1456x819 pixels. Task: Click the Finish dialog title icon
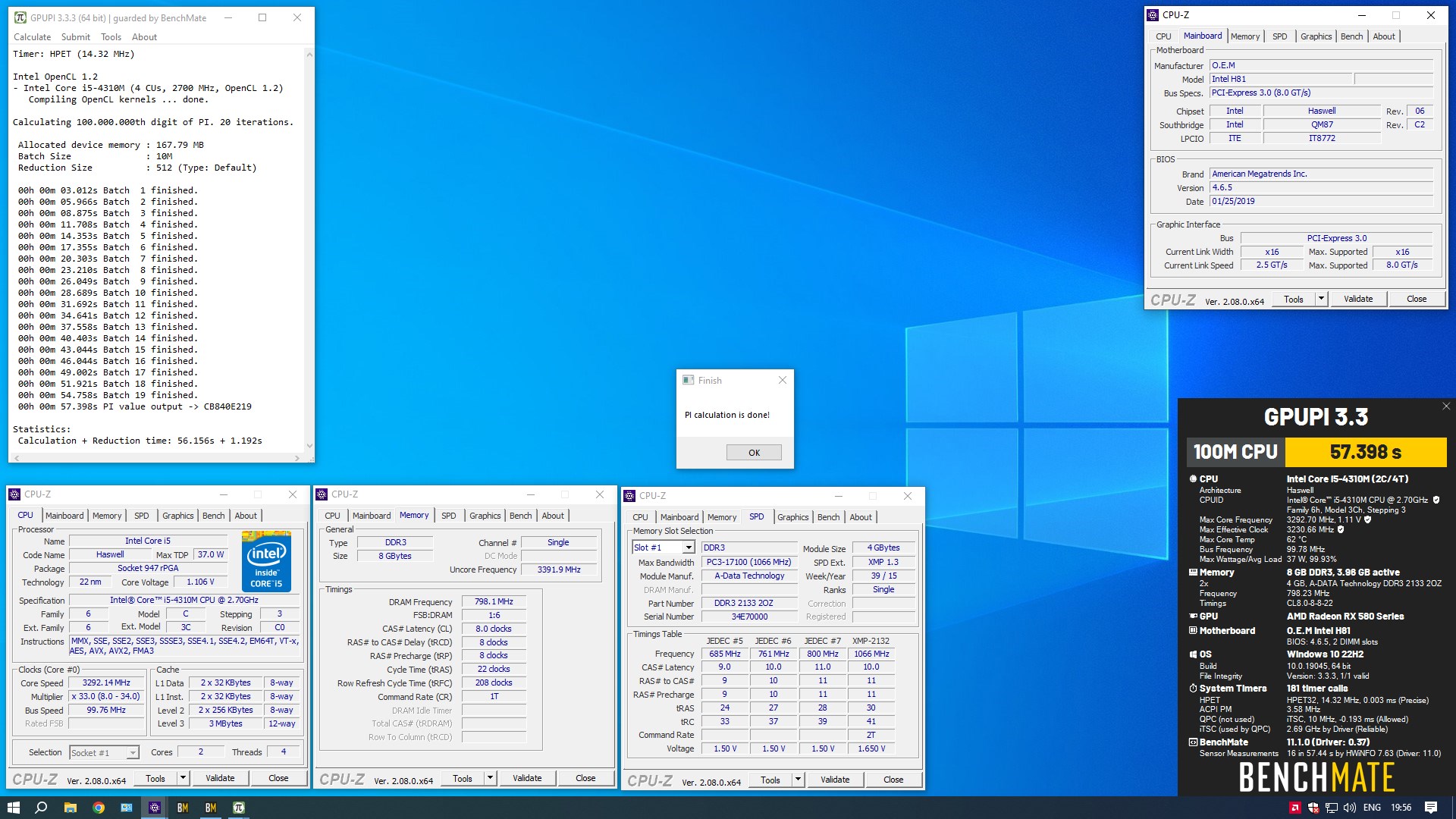(x=688, y=381)
